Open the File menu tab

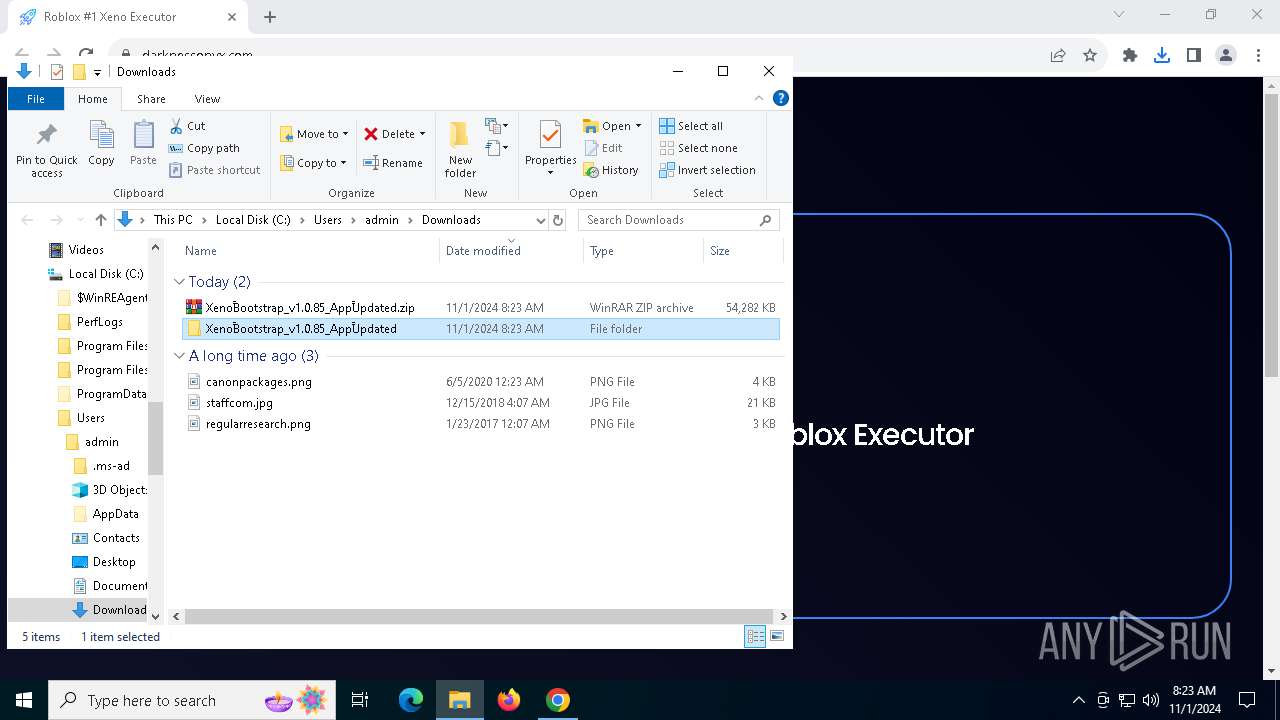pos(36,99)
